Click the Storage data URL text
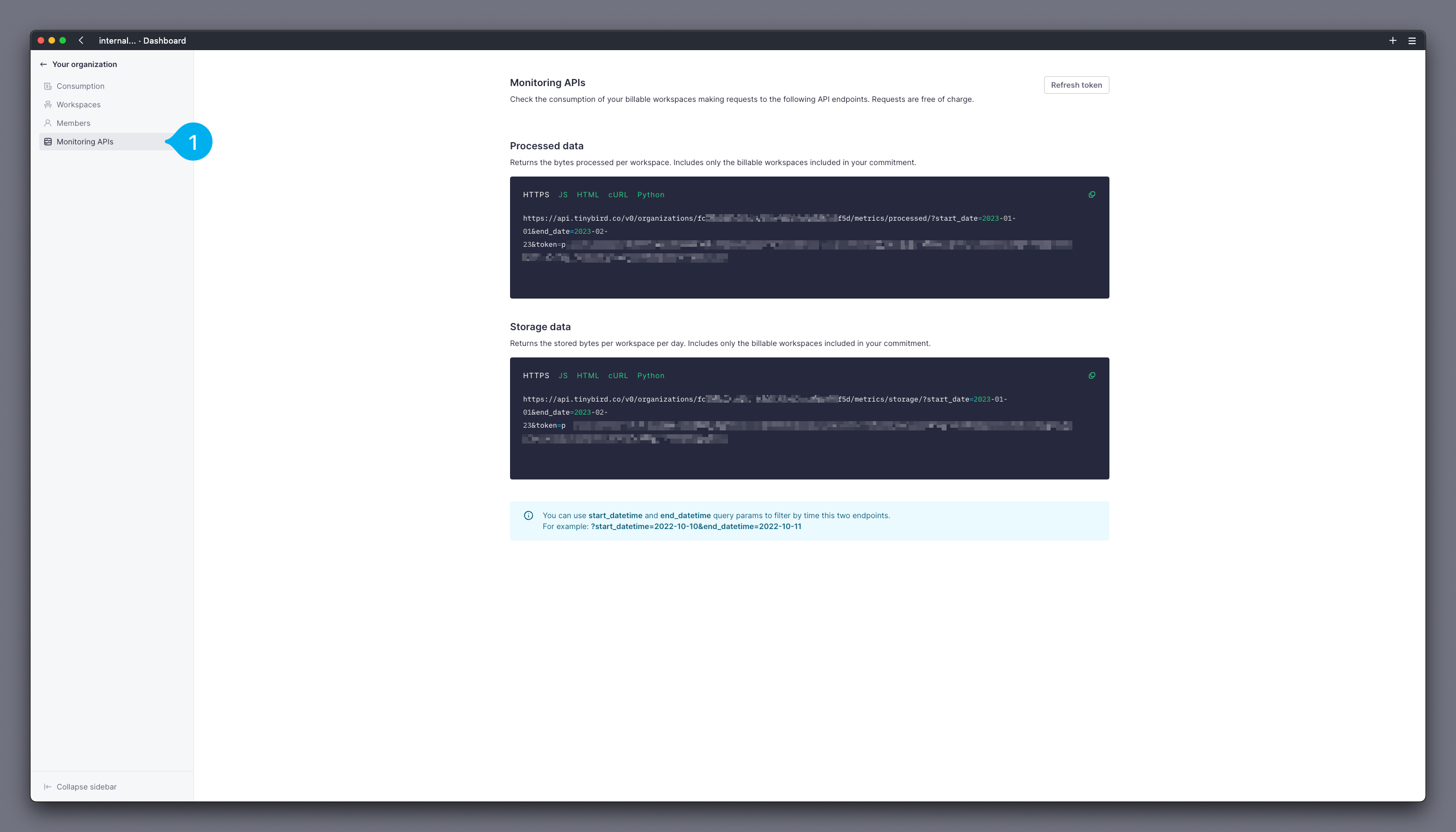Image resolution: width=1456 pixels, height=832 pixels. point(797,419)
